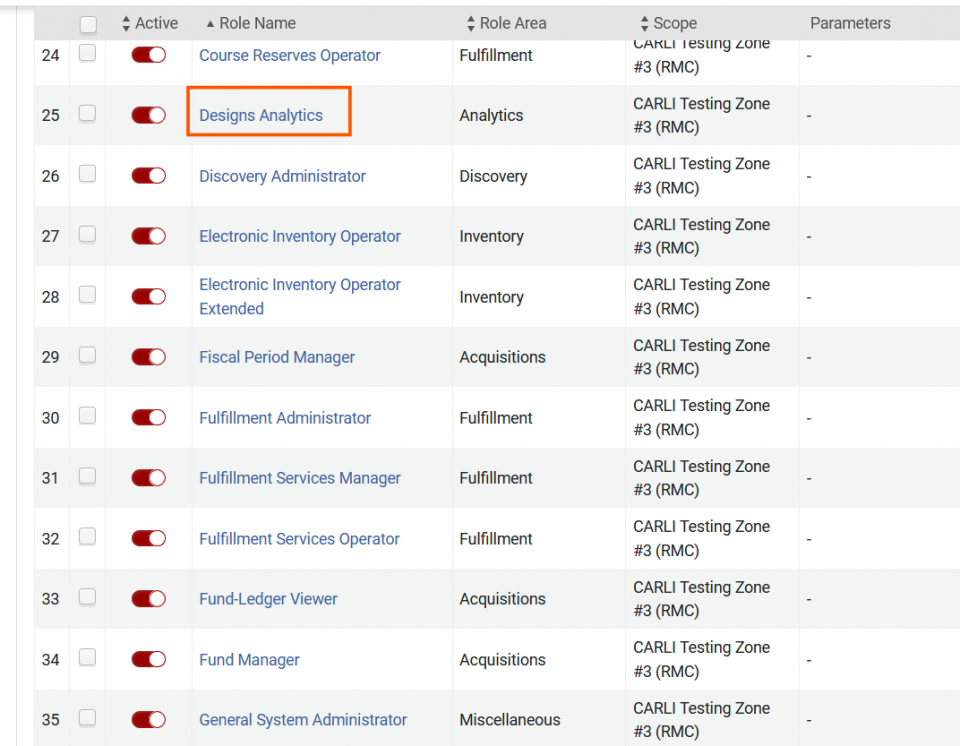Click row number 30
960x746 pixels.
[x=50, y=418]
